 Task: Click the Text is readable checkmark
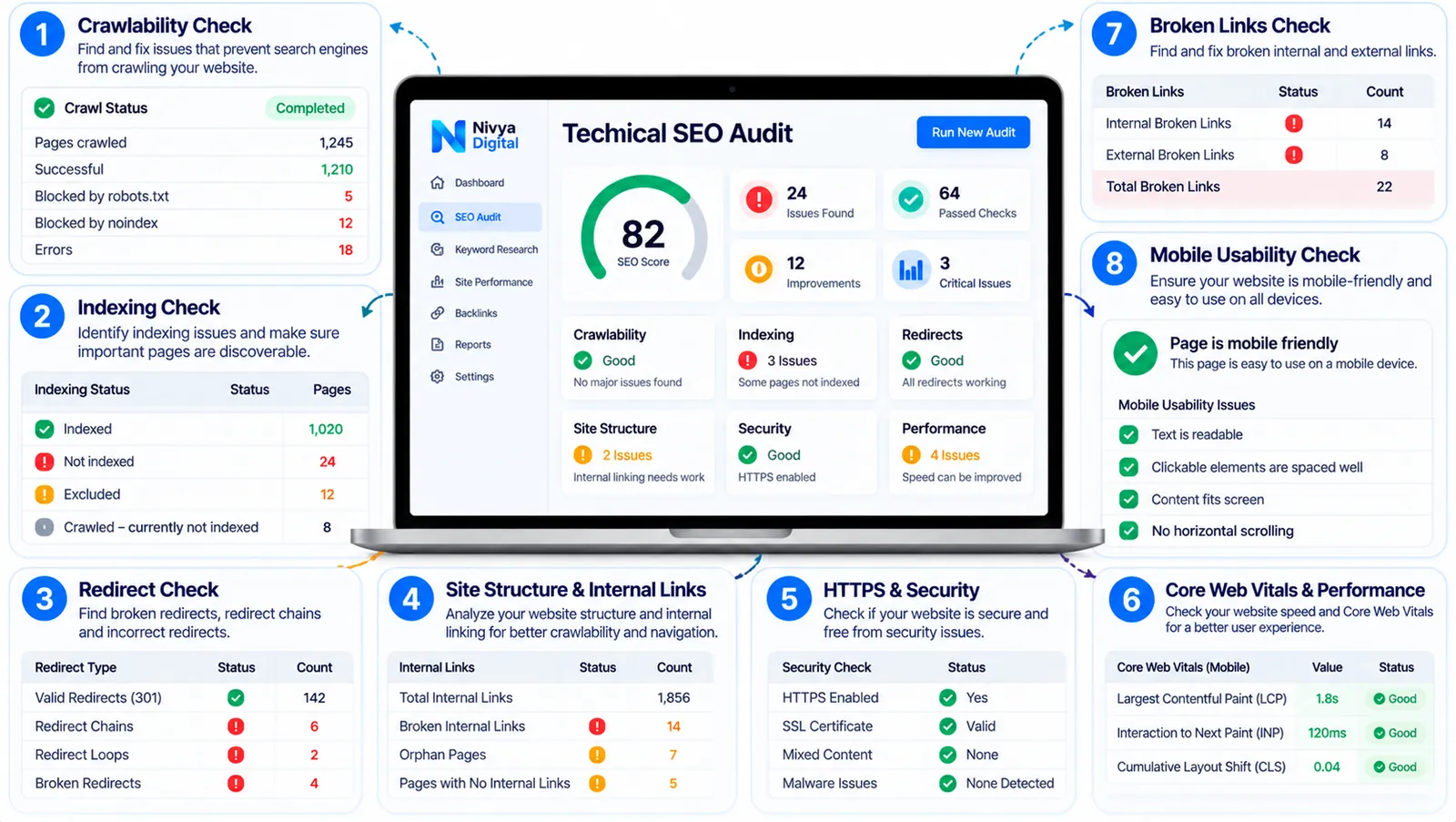pyautogui.click(x=1128, y=435)
